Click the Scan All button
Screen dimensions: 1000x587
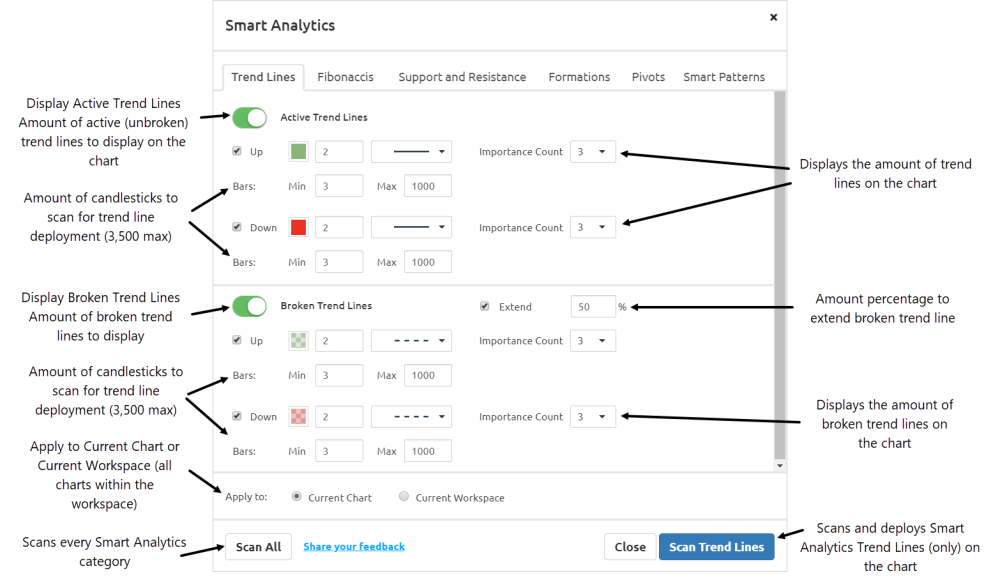coord(258,547)
